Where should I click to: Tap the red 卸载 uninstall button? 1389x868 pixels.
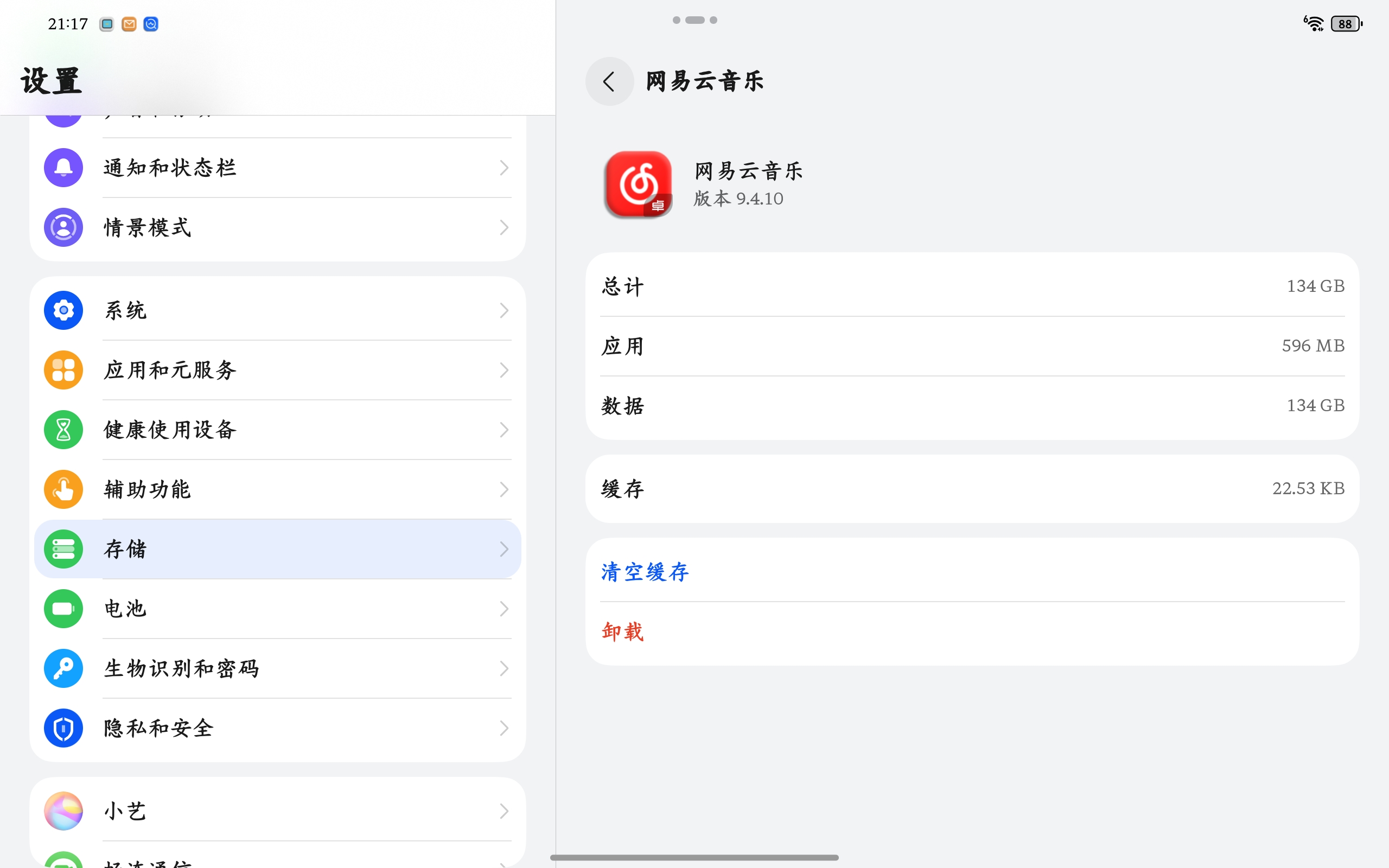623,631
